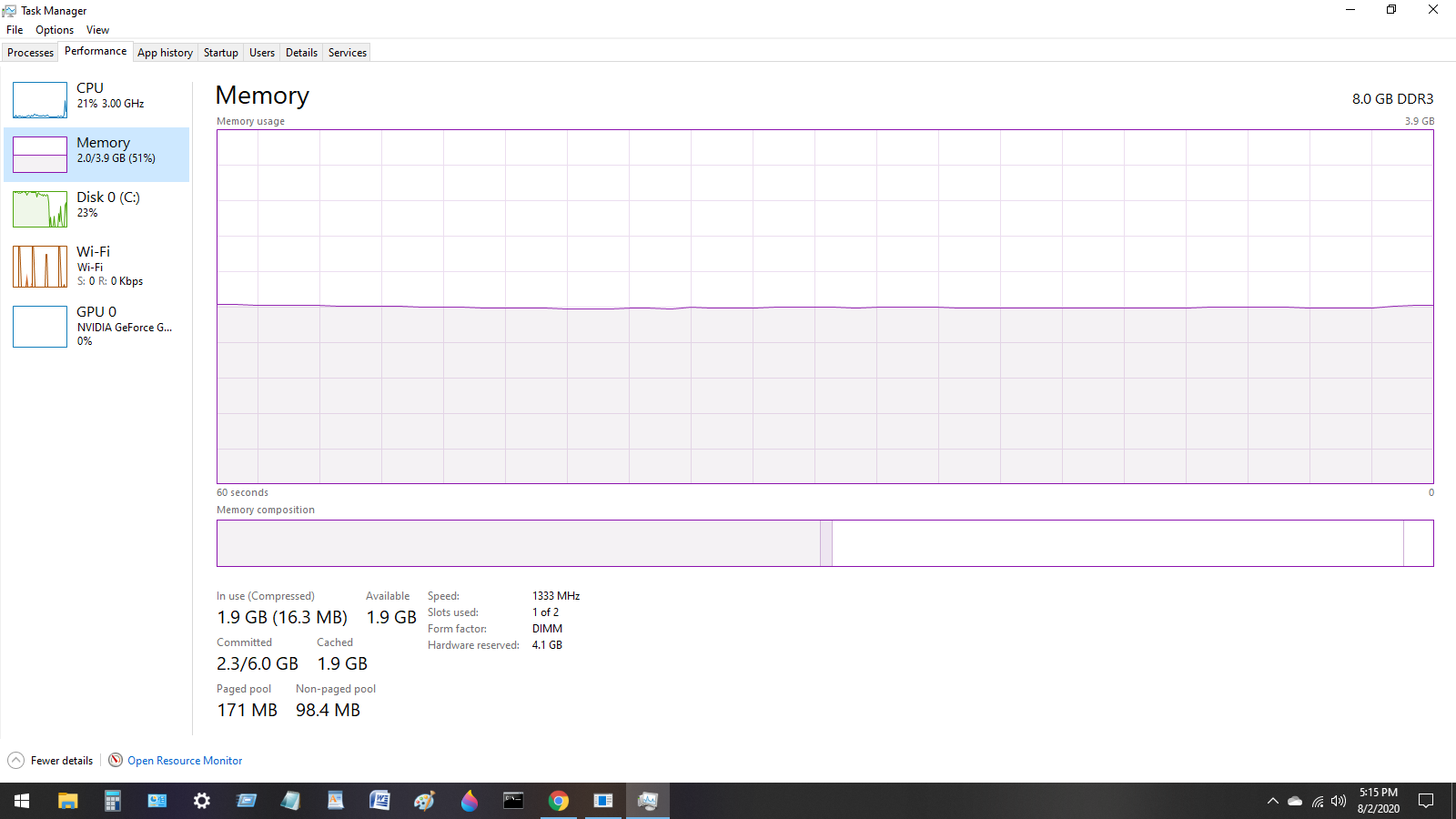Open WordPad from the taskbar

tap(335, 801)
